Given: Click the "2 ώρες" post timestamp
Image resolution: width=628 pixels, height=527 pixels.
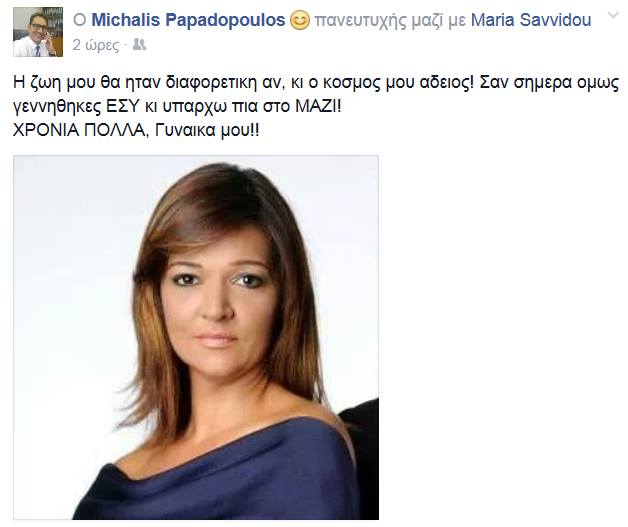Looking at the screenshot, I should (x=96, y=45).
